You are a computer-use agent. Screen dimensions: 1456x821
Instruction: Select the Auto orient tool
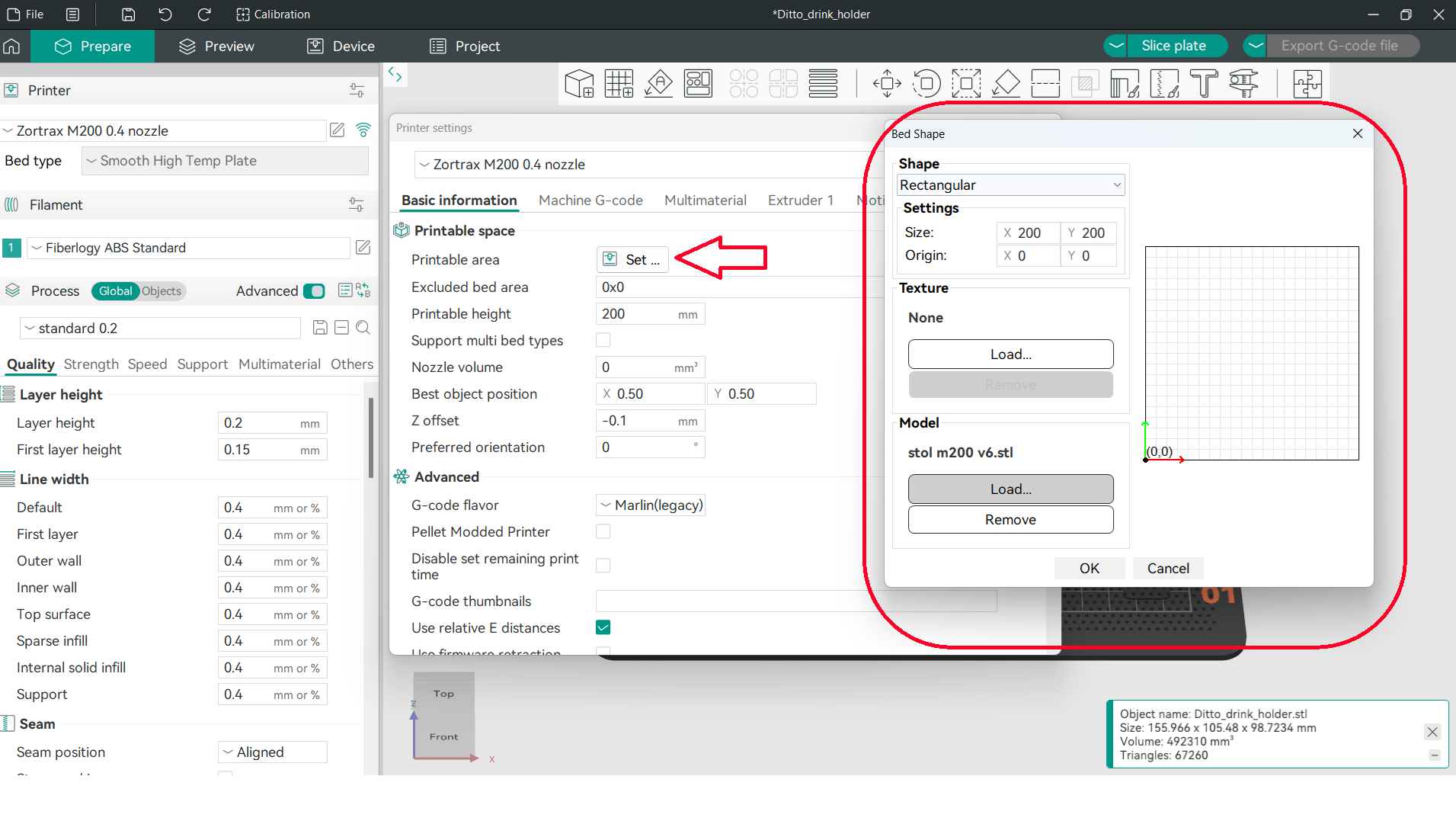point(658,83)
